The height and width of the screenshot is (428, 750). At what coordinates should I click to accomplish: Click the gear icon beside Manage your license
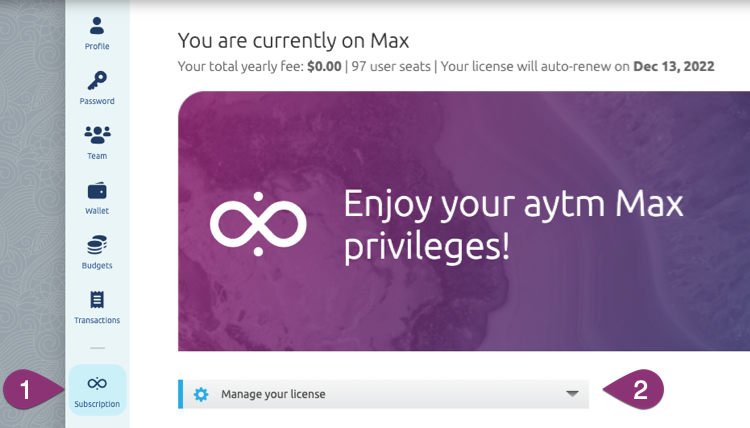(201, 394)
